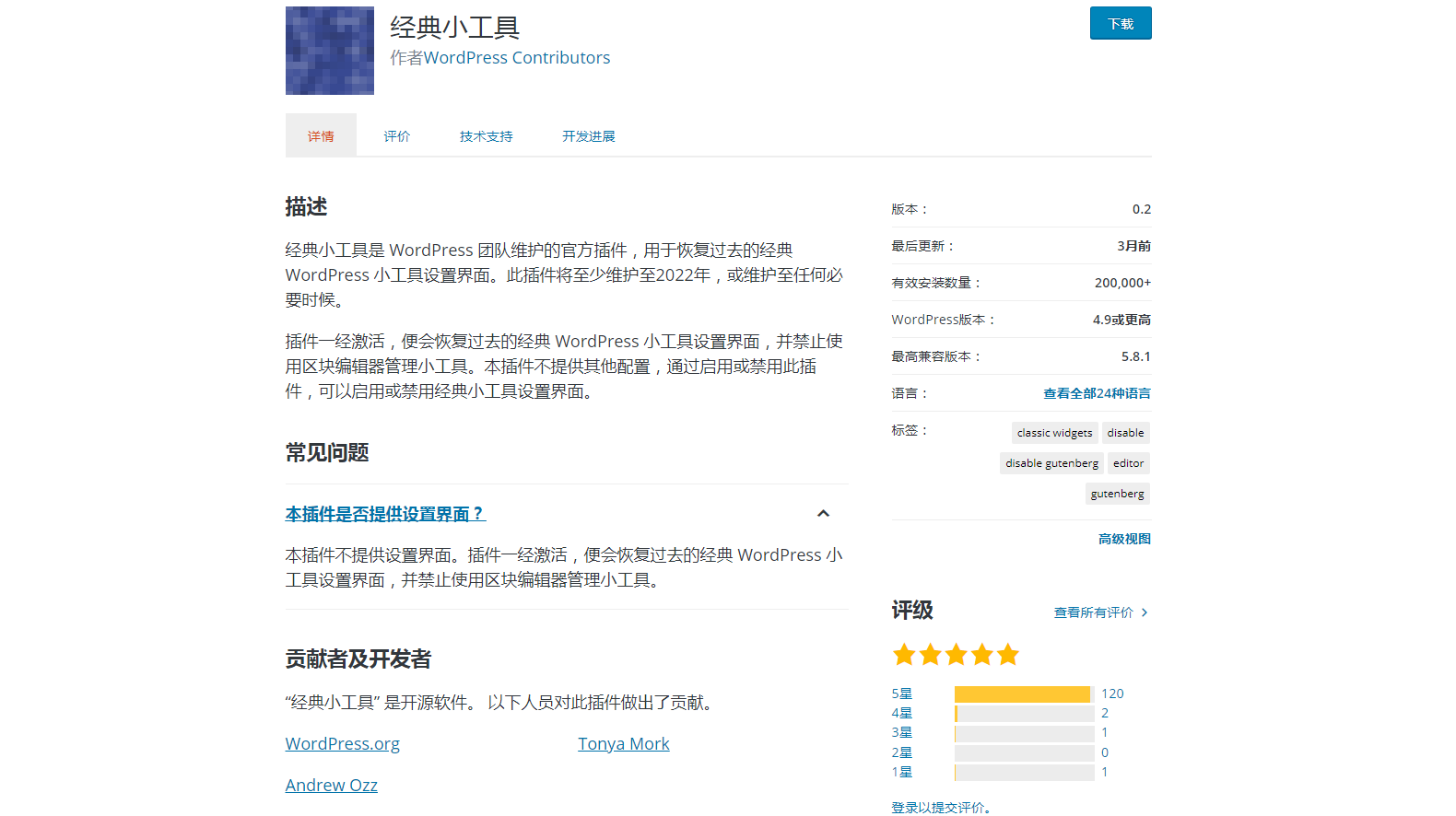Click the chevron next to 查看所有评价

point(1145,612)
